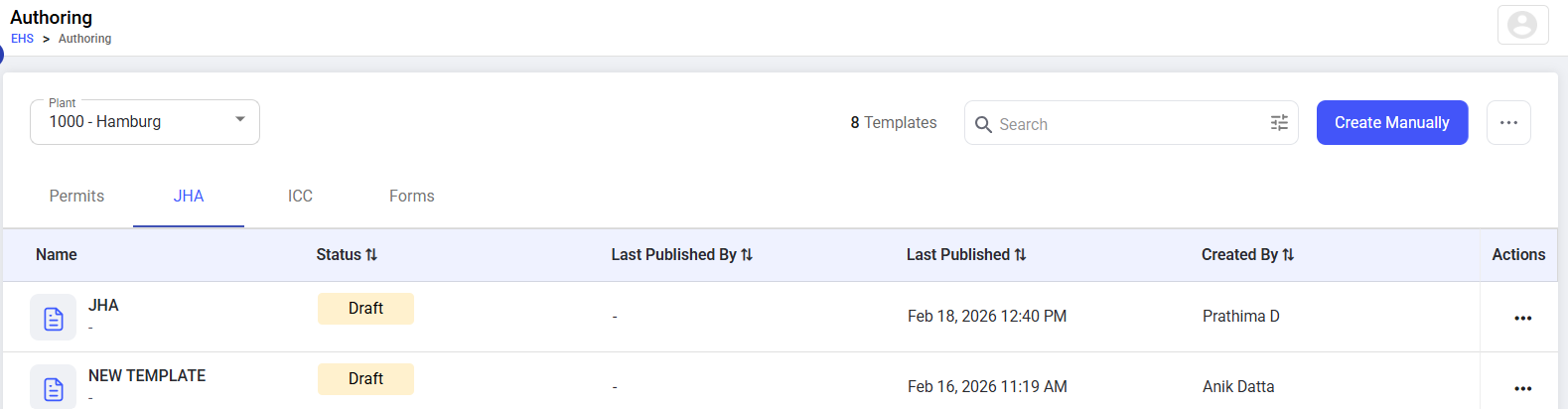
Task: Open the user profile avatar icon
Action: click(1522, 25)
